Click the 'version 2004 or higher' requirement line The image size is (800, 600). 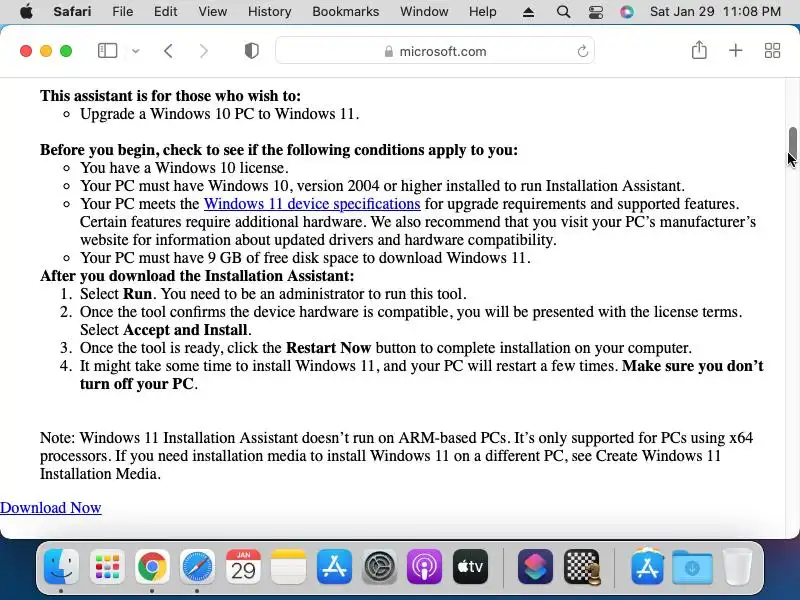click(x=382, y=186)
